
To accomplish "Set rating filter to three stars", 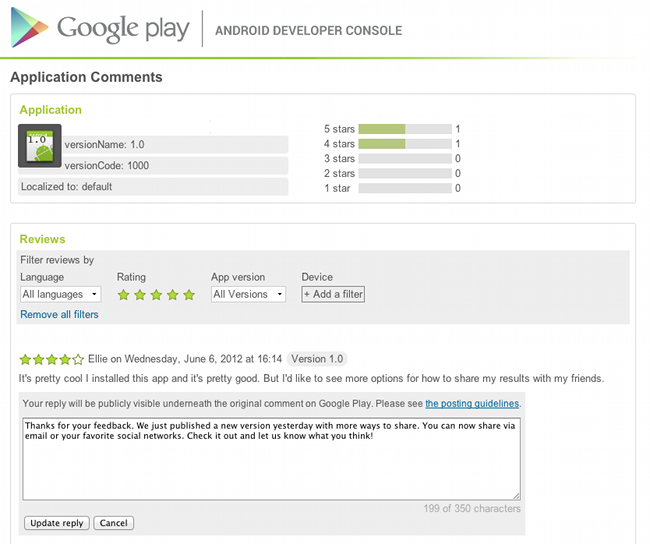I will (x=156, y=295).
